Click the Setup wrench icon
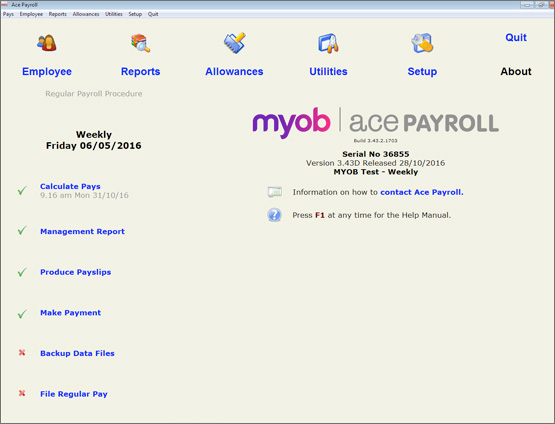 pyautogui.click(x=422, y=43)
